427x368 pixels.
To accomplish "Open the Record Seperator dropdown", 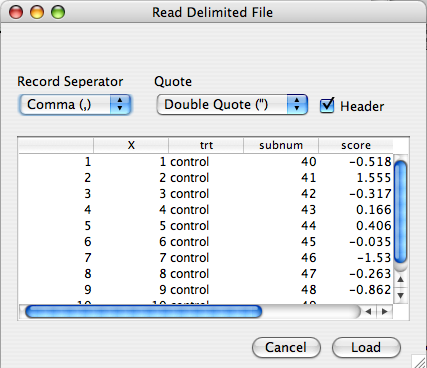I will (x=75, y=105).
